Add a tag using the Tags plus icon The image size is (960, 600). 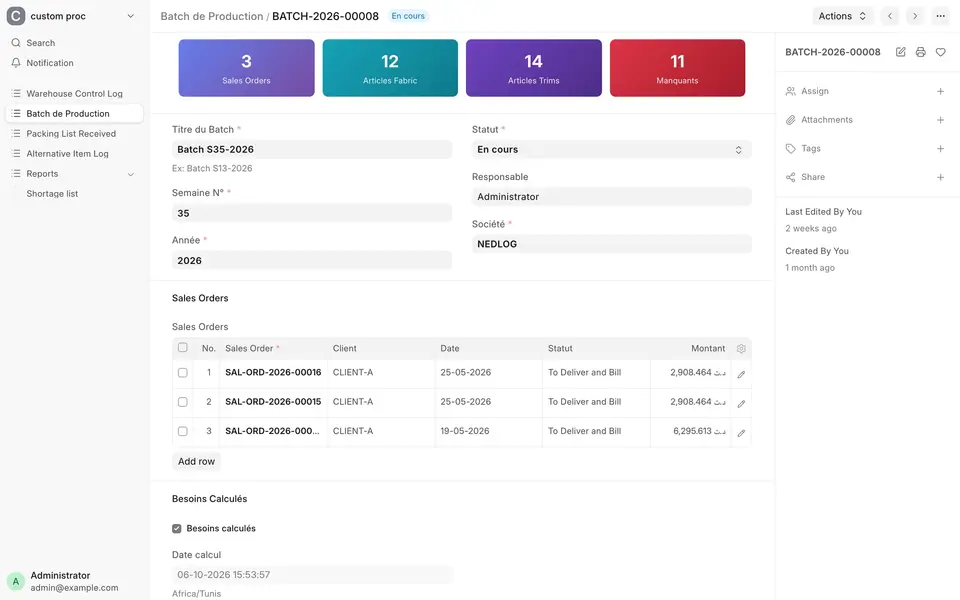pyautogui.click(x=940, y=149)
